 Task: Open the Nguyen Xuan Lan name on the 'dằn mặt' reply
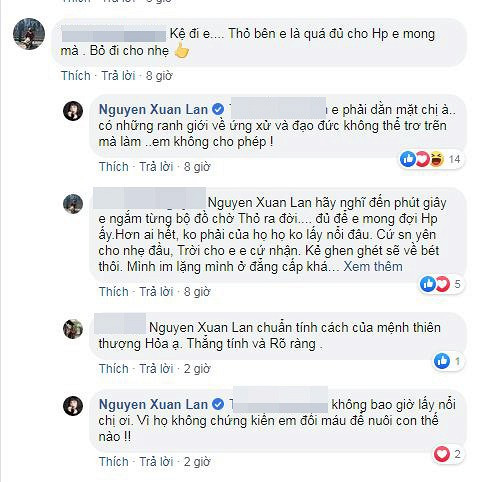tap(153, 110)
